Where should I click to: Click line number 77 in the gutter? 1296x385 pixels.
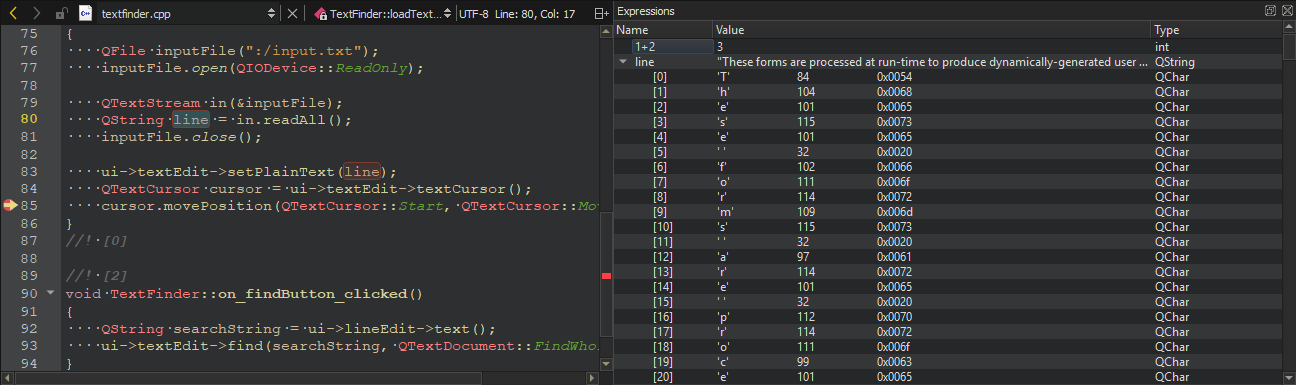coord(30,68)
